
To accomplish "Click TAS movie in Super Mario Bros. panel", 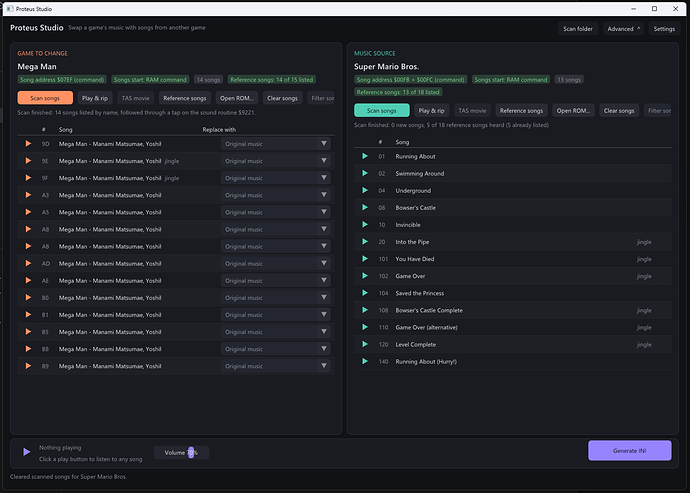I will [x=472, y=110].
